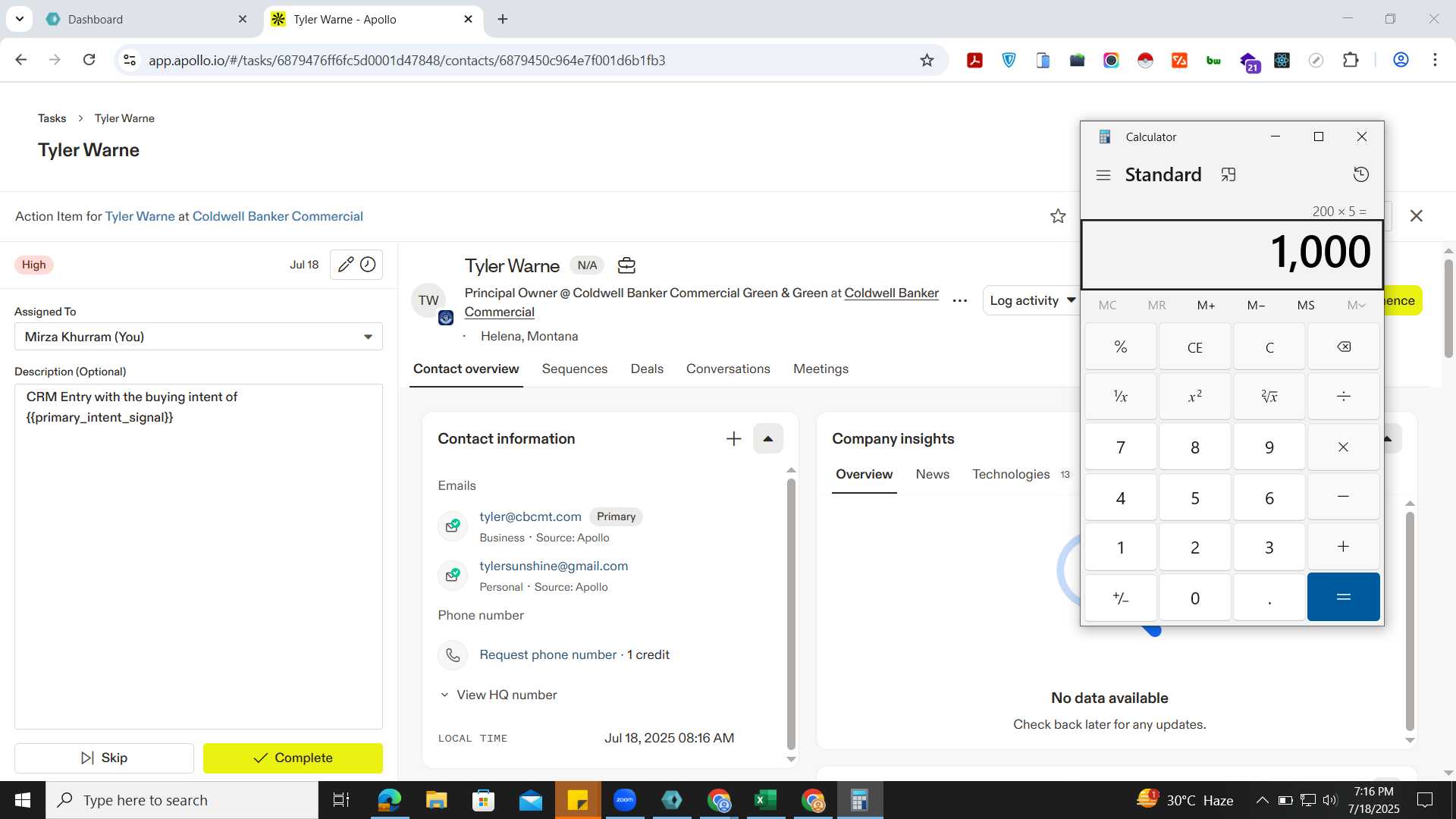Click the main page vertical scrollbar
This screenshot has height=819, width=1456.
coord(1448,309)
